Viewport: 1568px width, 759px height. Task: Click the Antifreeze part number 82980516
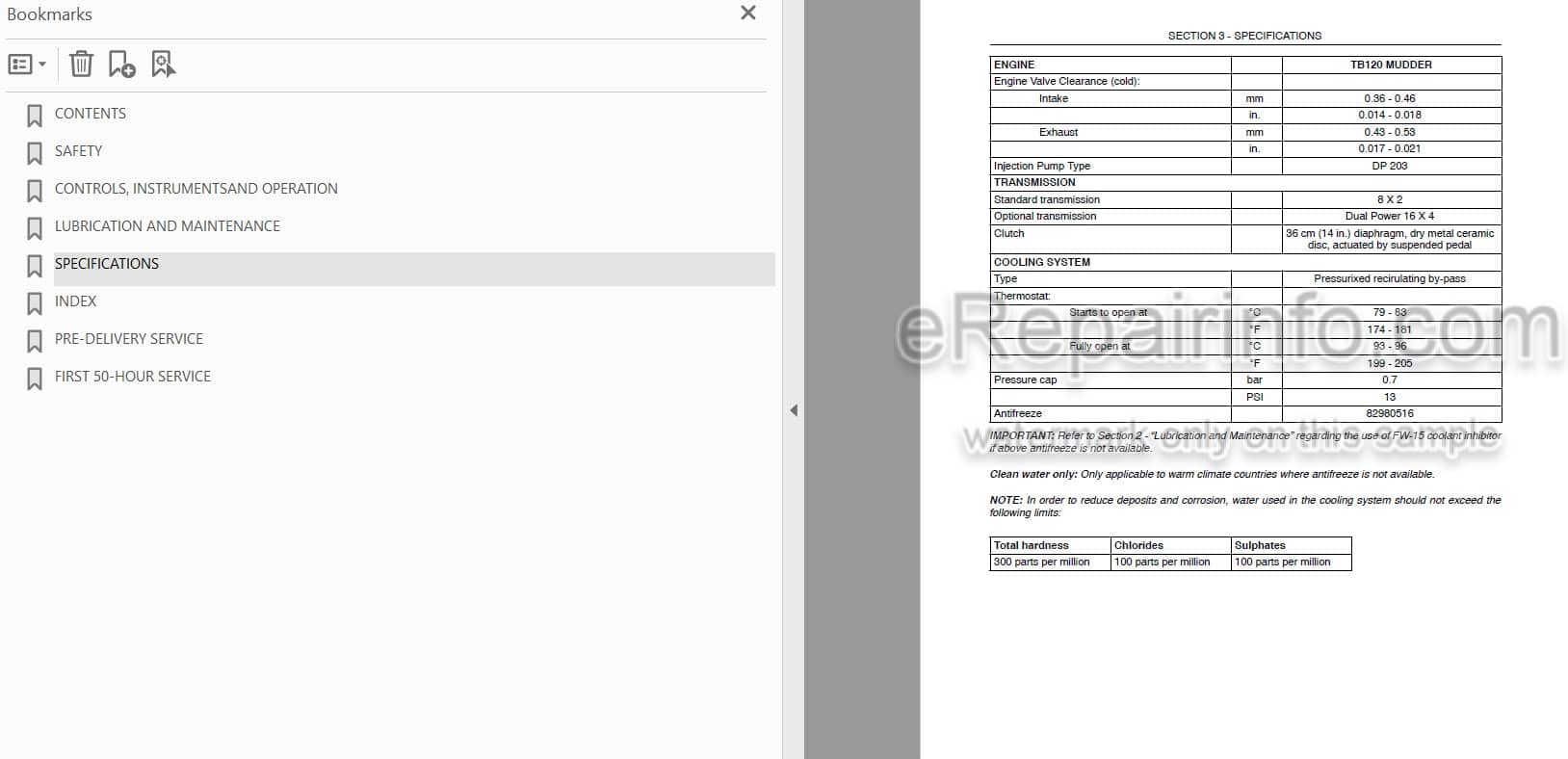1390,413
